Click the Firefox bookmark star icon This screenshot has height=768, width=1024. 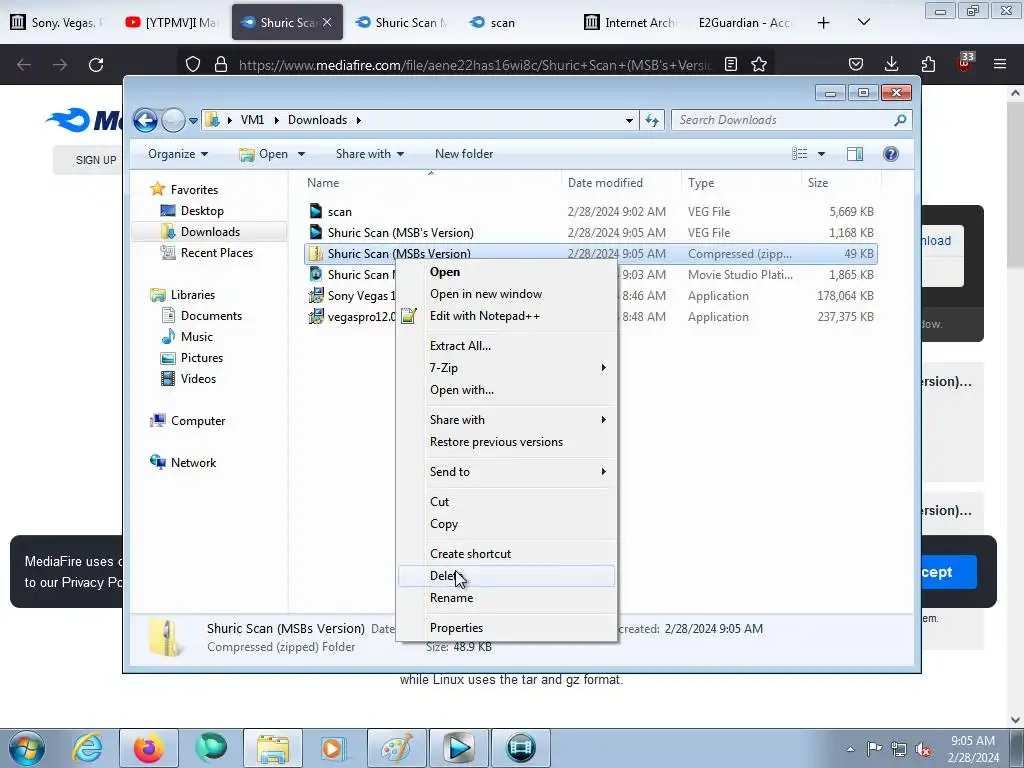[758, 65]
